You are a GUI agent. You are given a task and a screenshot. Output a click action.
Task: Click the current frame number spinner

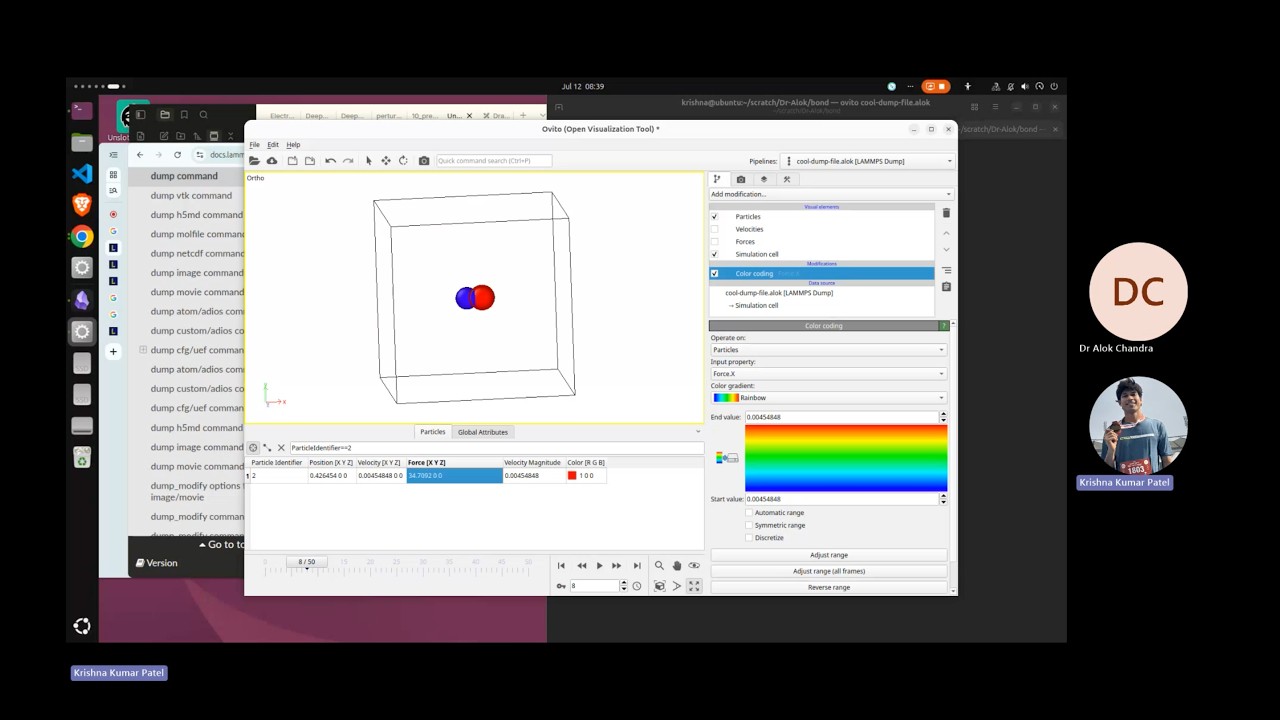(624, 586)
